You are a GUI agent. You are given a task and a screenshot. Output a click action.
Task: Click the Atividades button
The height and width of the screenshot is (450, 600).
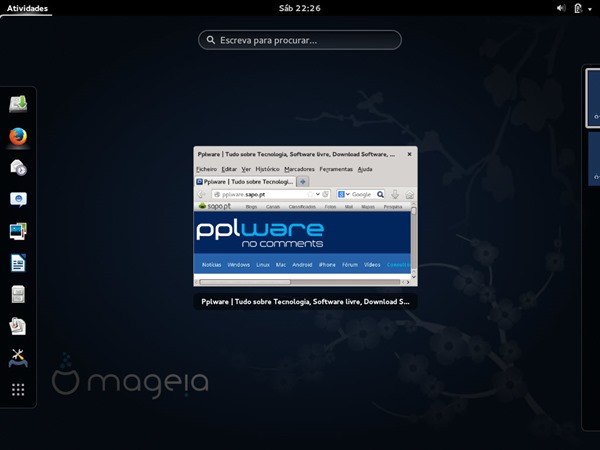click(x=27, y=8)
